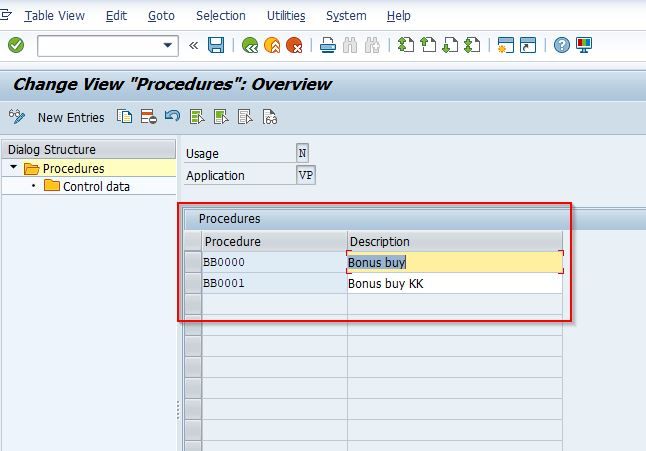The width and height of the screenshot is (646, 451).
Task: Click the Dialog Structure panel header
Action: (89, 149)
